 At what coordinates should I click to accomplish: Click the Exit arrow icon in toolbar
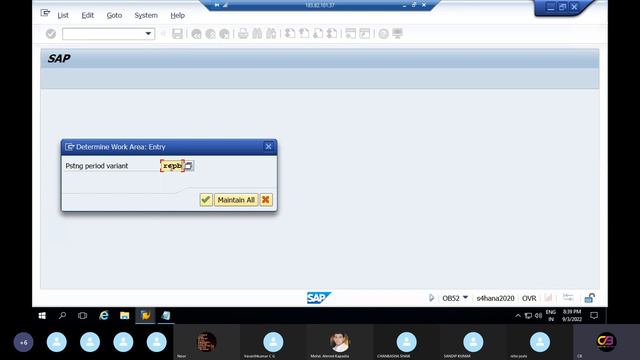pyautogui.click(x=211, y=33)
